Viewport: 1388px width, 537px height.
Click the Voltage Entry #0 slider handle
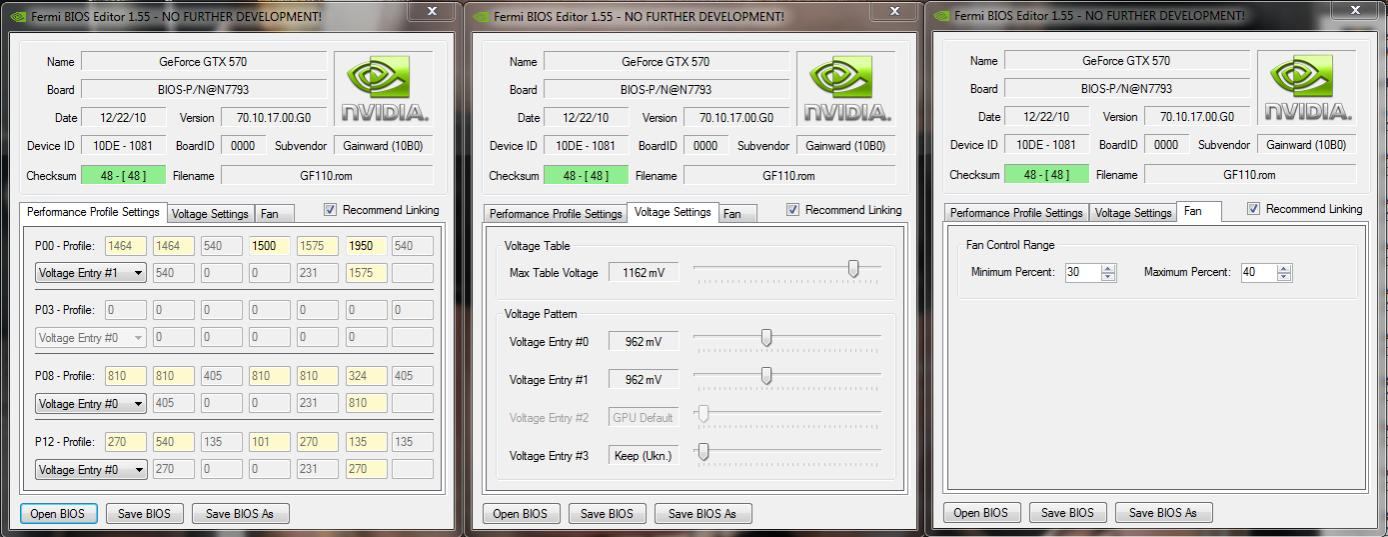pyautogui.click(x=766, y=338)
